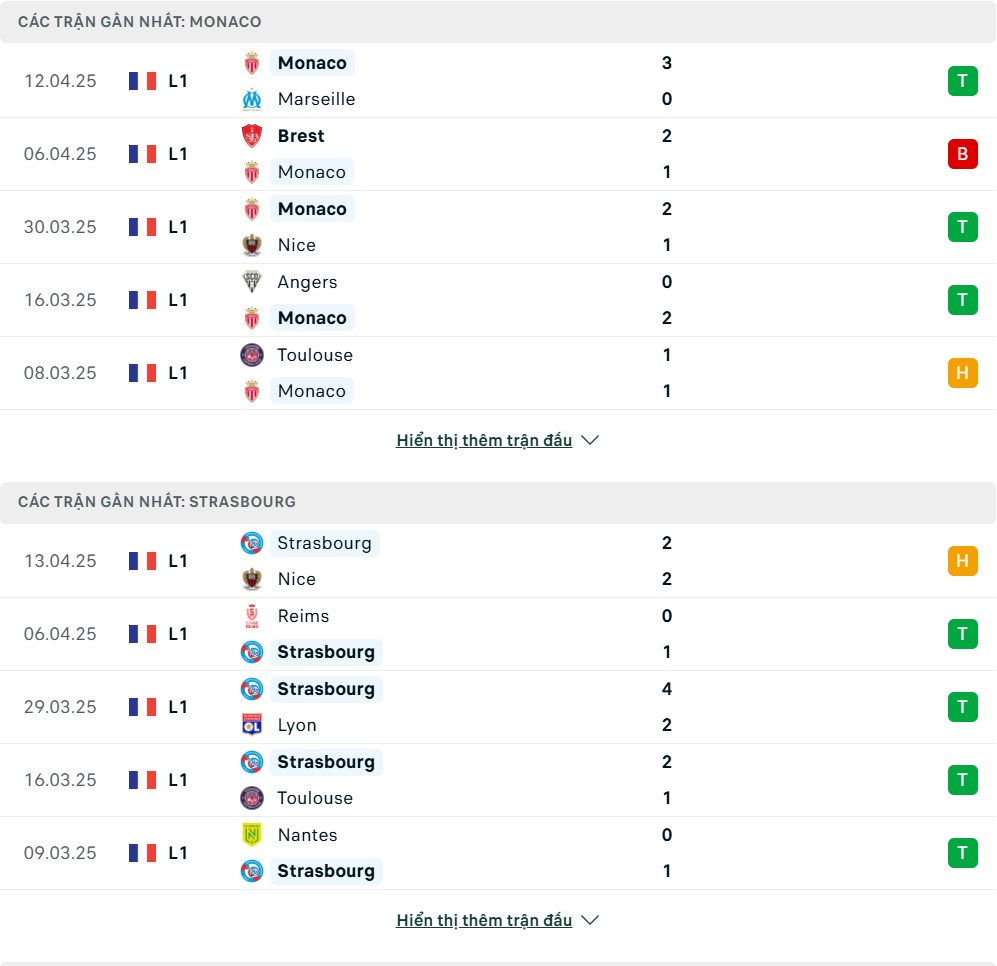
Task: Click the Lyon club crest icon
Action: [x=252, y=725]
